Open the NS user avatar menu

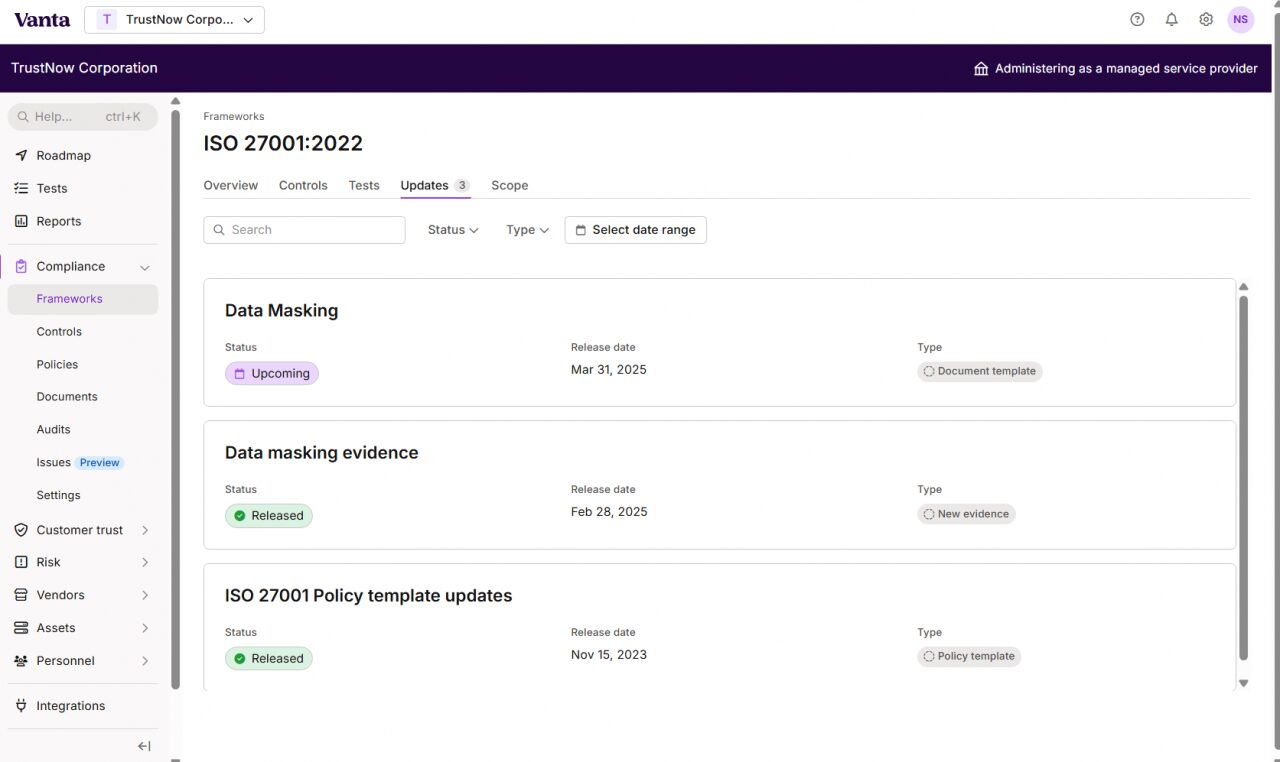tap(1241, 19)
